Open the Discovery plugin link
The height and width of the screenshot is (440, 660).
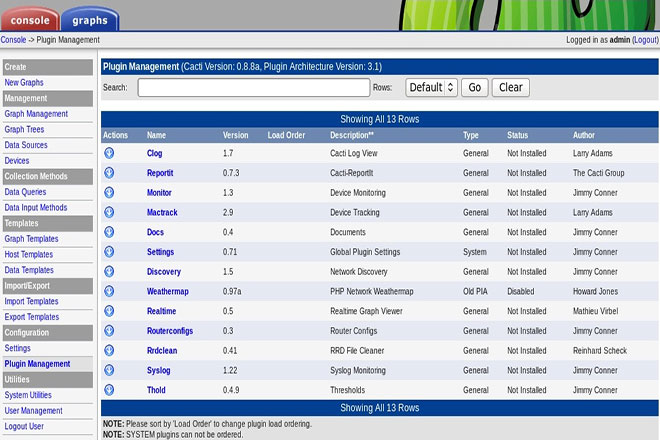coord(164,272)
